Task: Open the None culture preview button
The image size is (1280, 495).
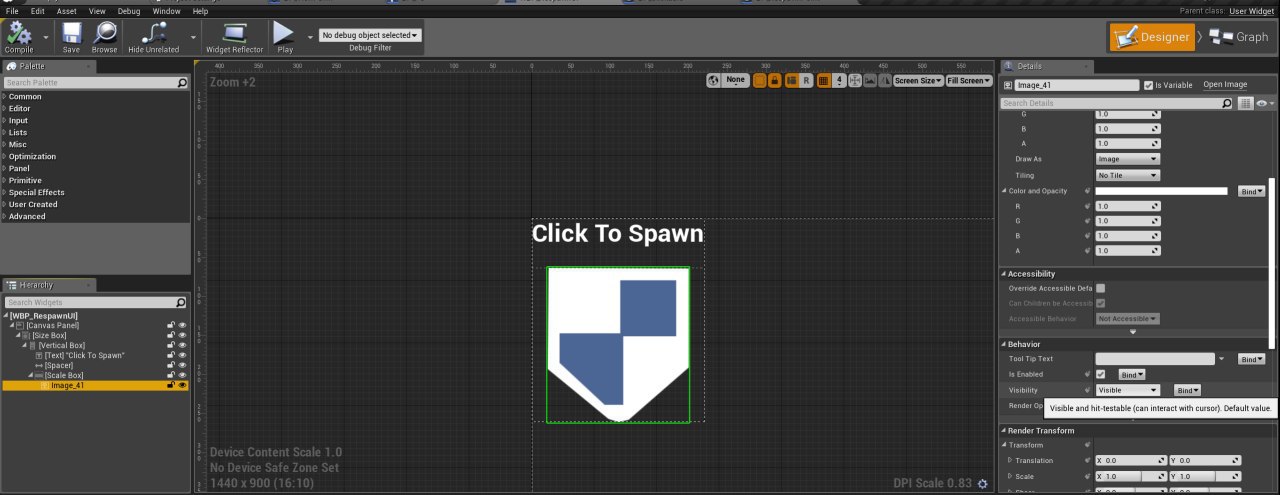Action: [736, 80]
